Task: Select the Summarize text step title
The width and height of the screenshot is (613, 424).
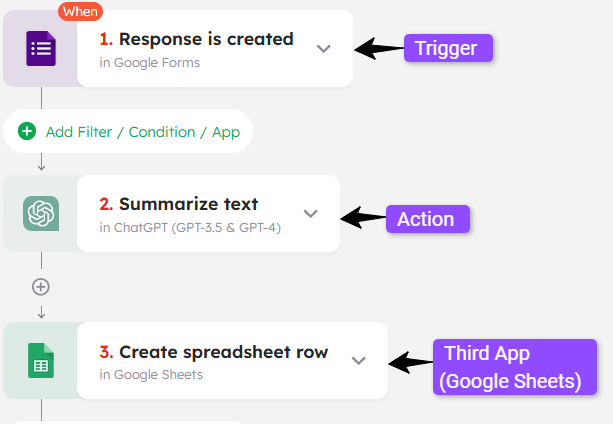Action: (x=188, y=204)
